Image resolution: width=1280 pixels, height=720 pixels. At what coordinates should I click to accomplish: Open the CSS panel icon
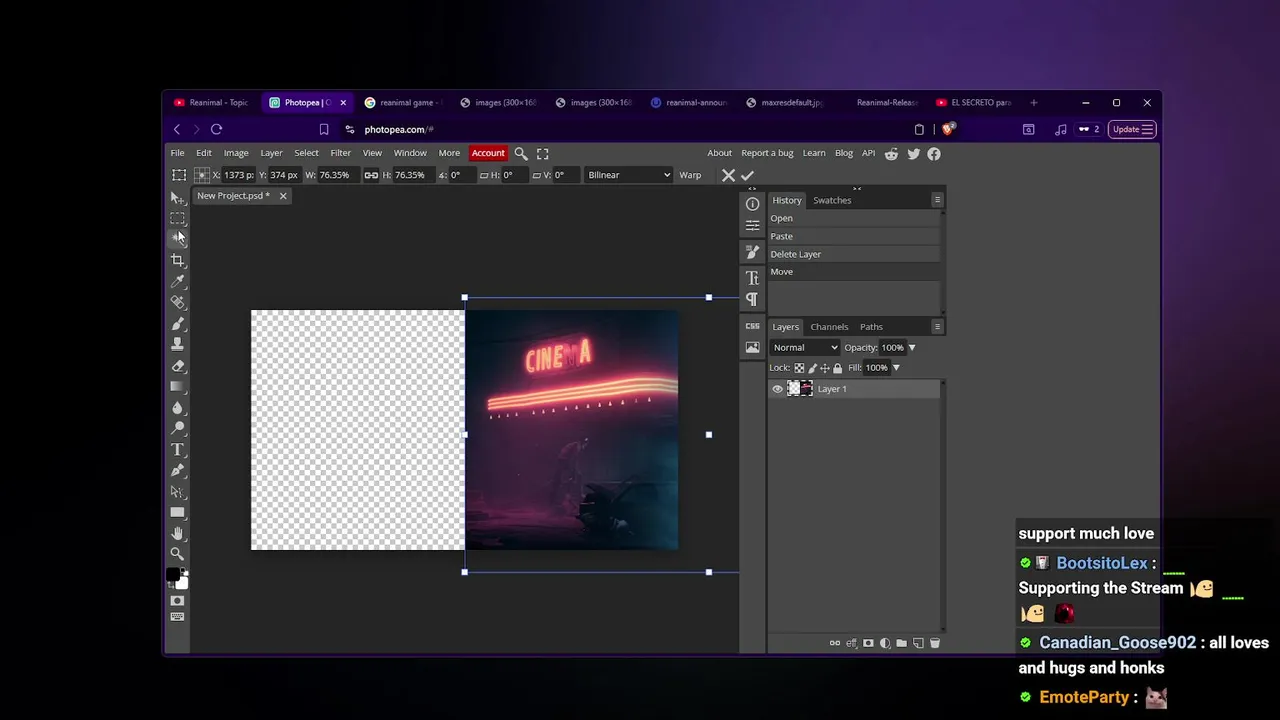tap(752, 326)
